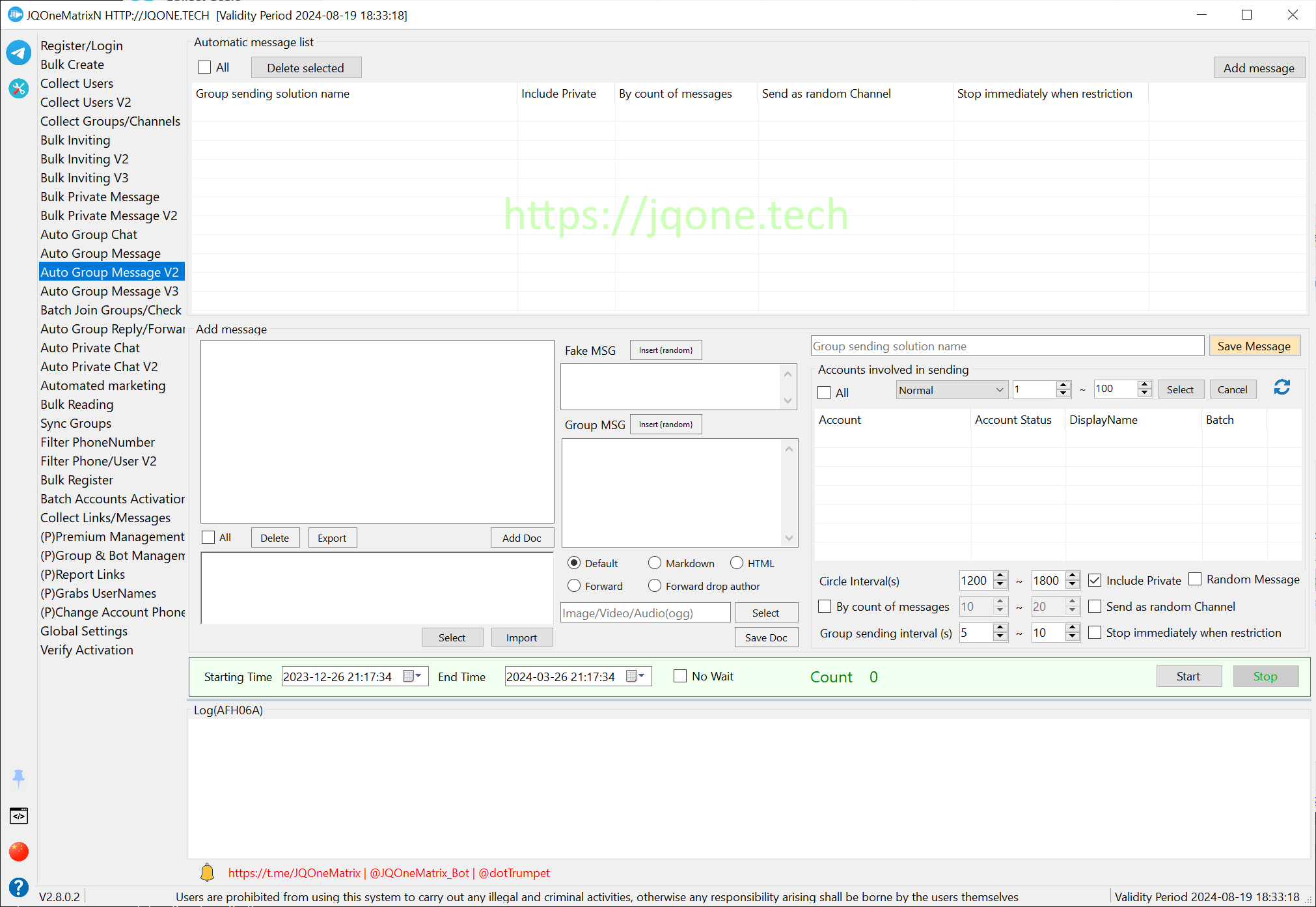Click inside the Group MSG text area

tap(672, 492)
